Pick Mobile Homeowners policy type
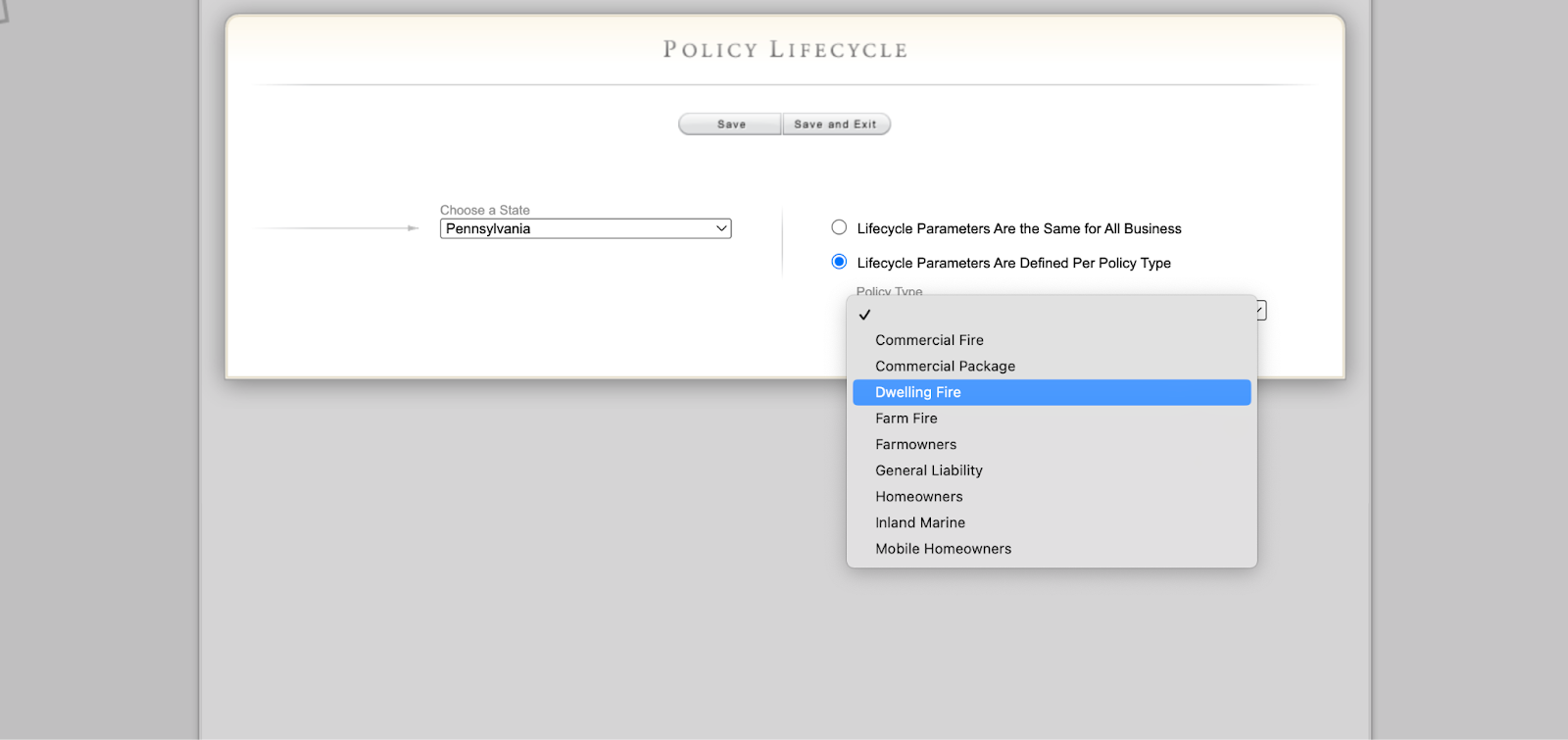This screenshot has height=740, width=1568. (943, 549)
